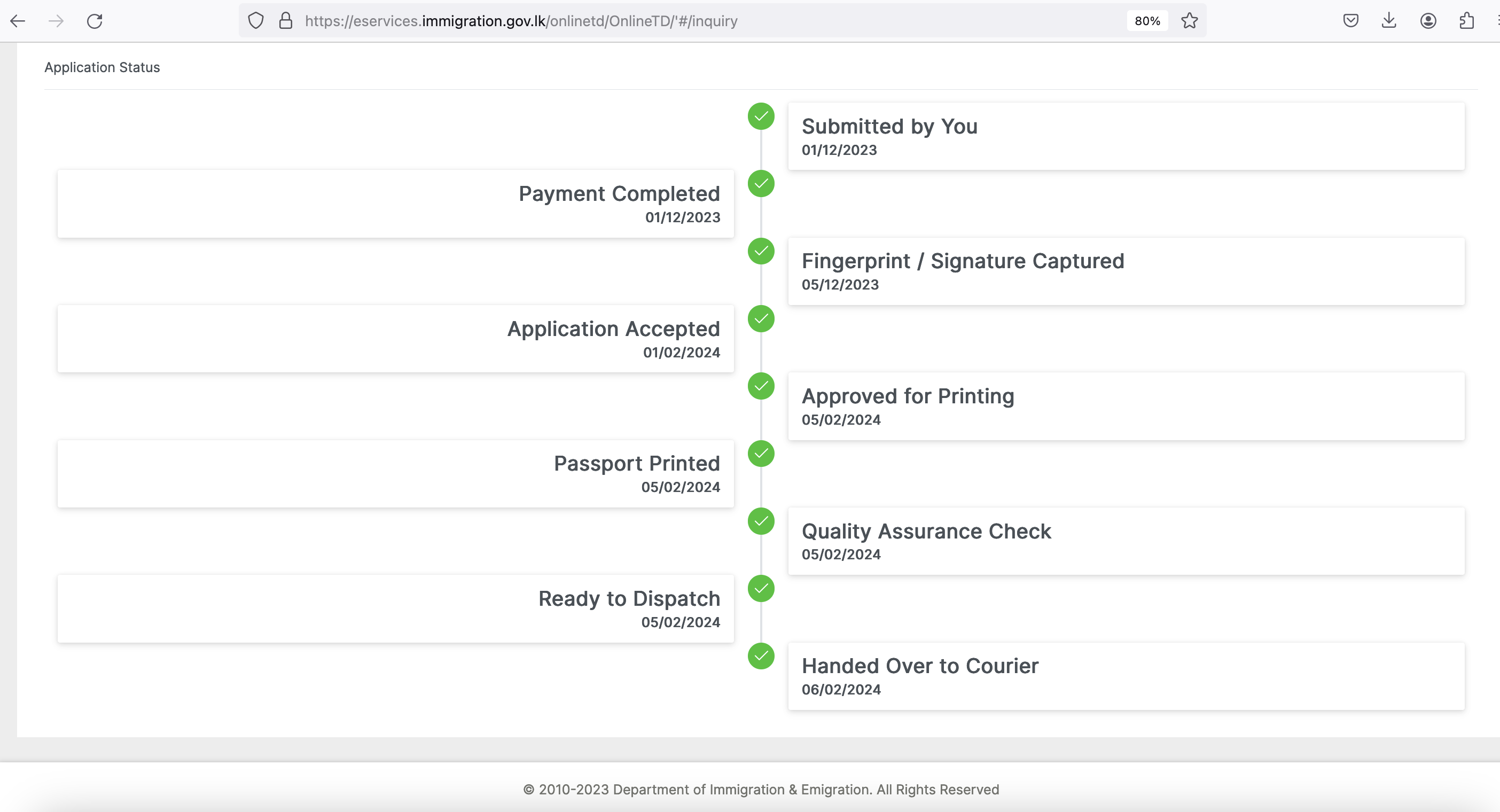Click date under Approved for Printing
1500x812 pixels.
point(841,420)
